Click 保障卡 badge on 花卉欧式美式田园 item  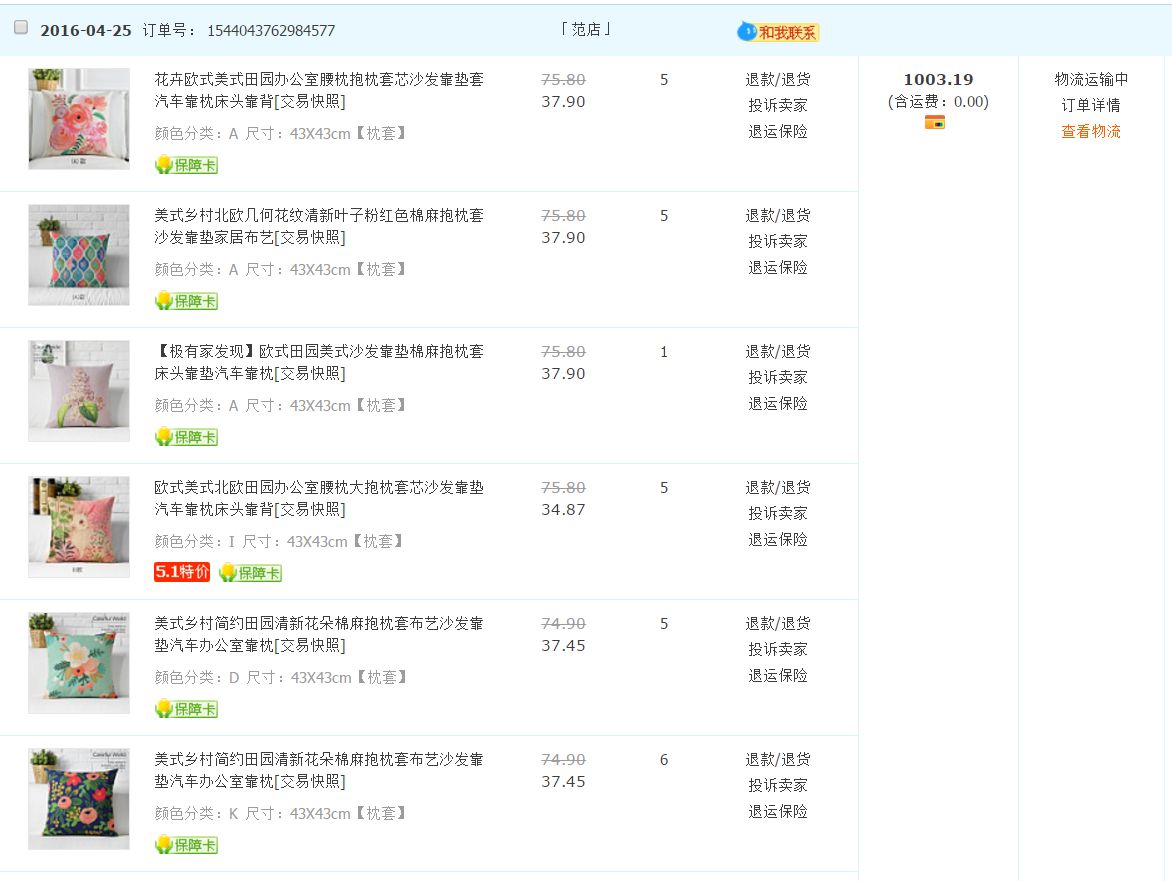tap(186, 165)
